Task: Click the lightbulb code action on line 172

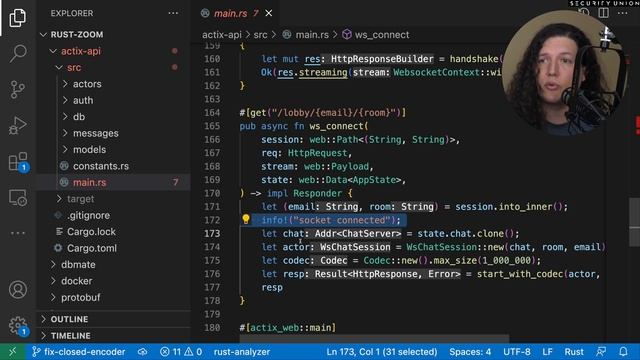Action: 246,219
